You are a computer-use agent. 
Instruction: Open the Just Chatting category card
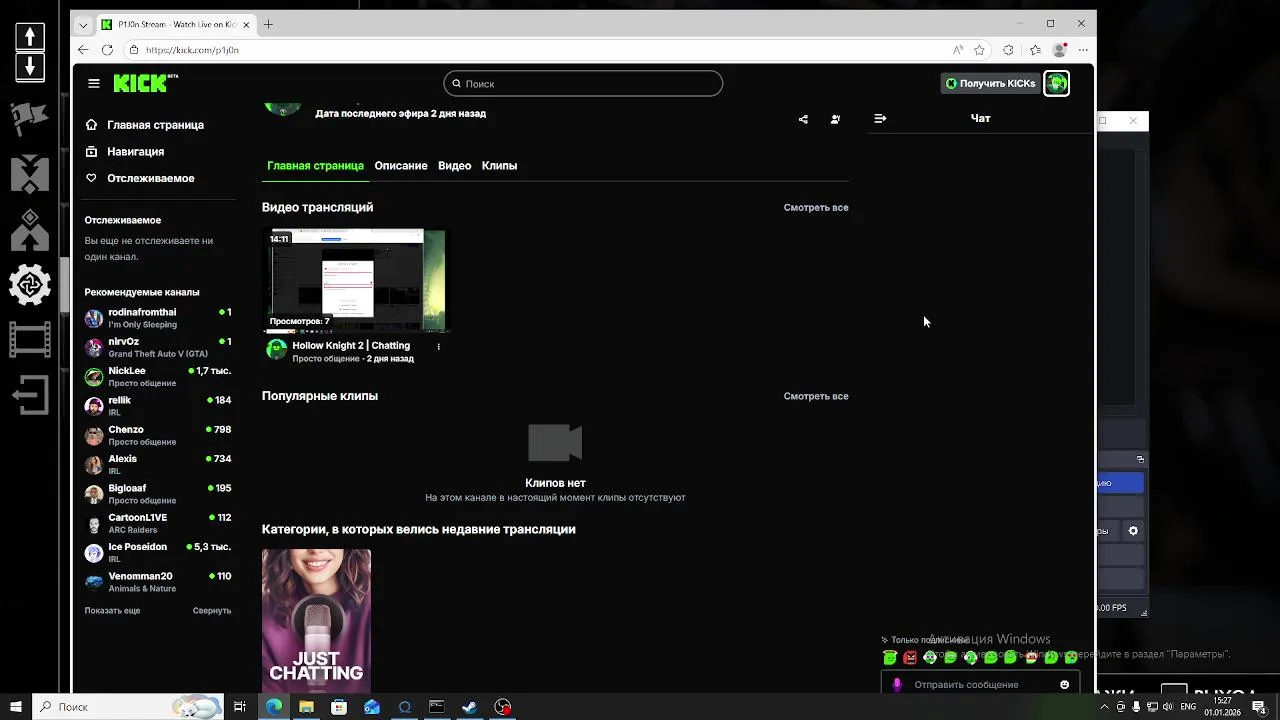tap(316, 620)
